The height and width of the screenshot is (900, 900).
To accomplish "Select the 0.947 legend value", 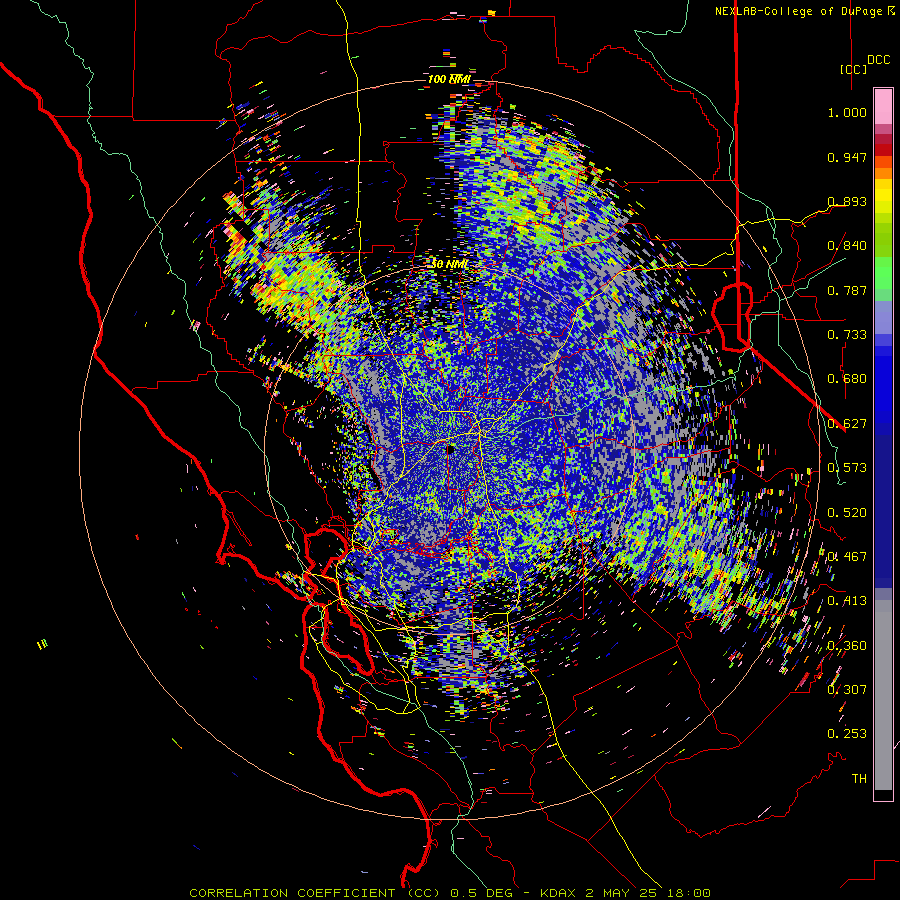I will pyautogui.click(x=847, y=157).
